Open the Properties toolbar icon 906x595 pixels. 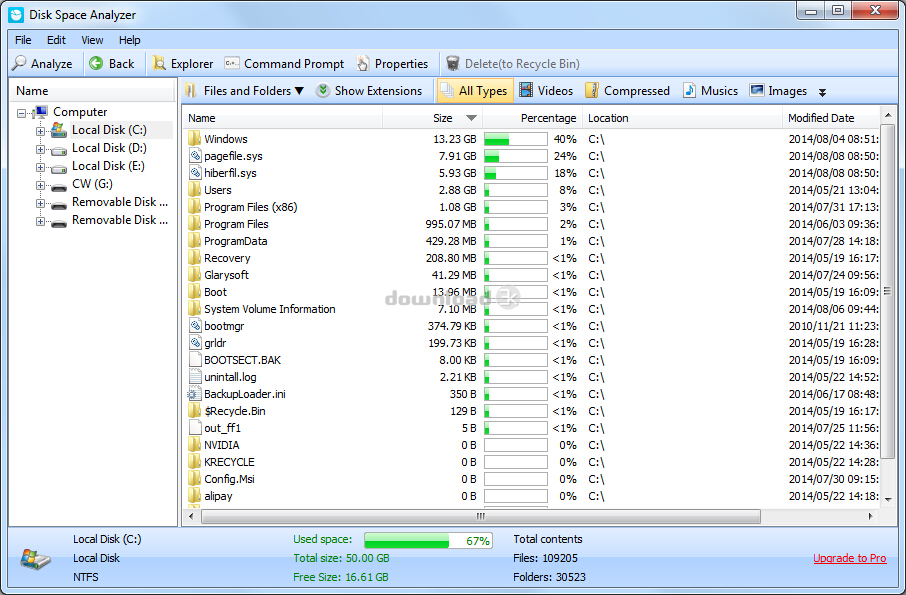point(363,63)
